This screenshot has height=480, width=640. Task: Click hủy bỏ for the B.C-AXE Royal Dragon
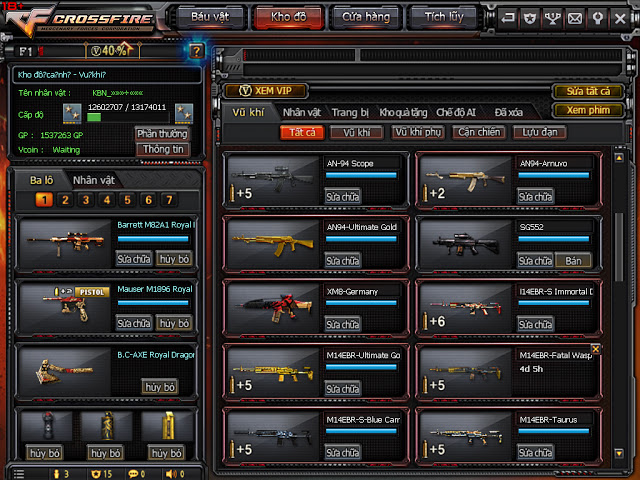tap(160, 387)
